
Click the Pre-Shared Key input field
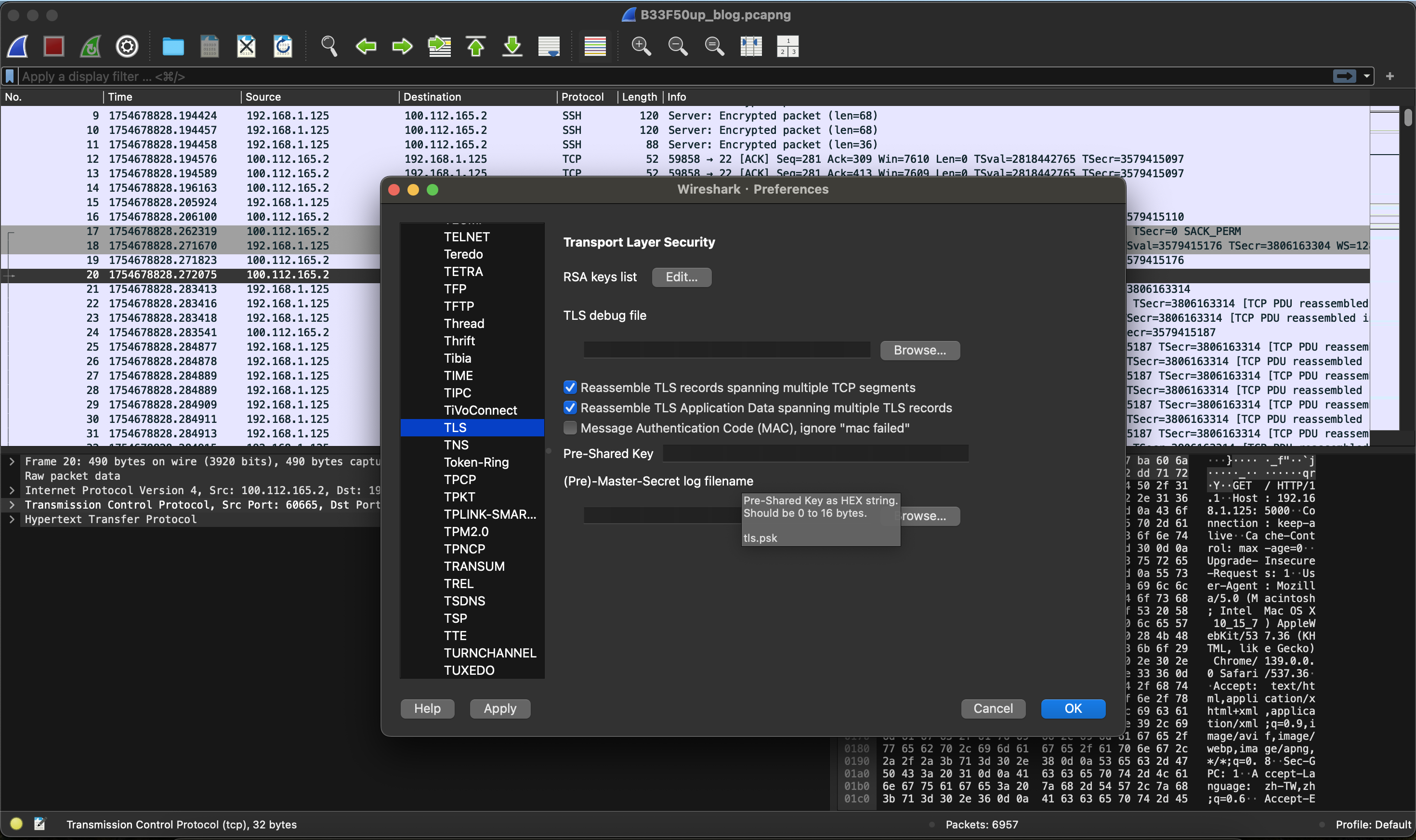[x=815, y=453]
